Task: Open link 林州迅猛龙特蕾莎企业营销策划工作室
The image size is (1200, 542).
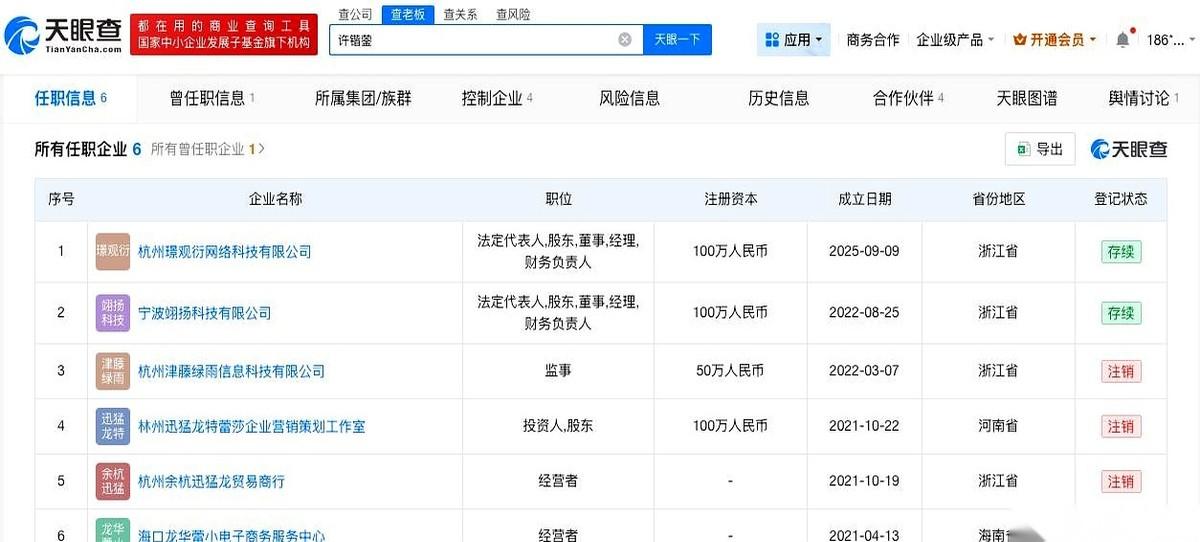Action: click(251, 426)
